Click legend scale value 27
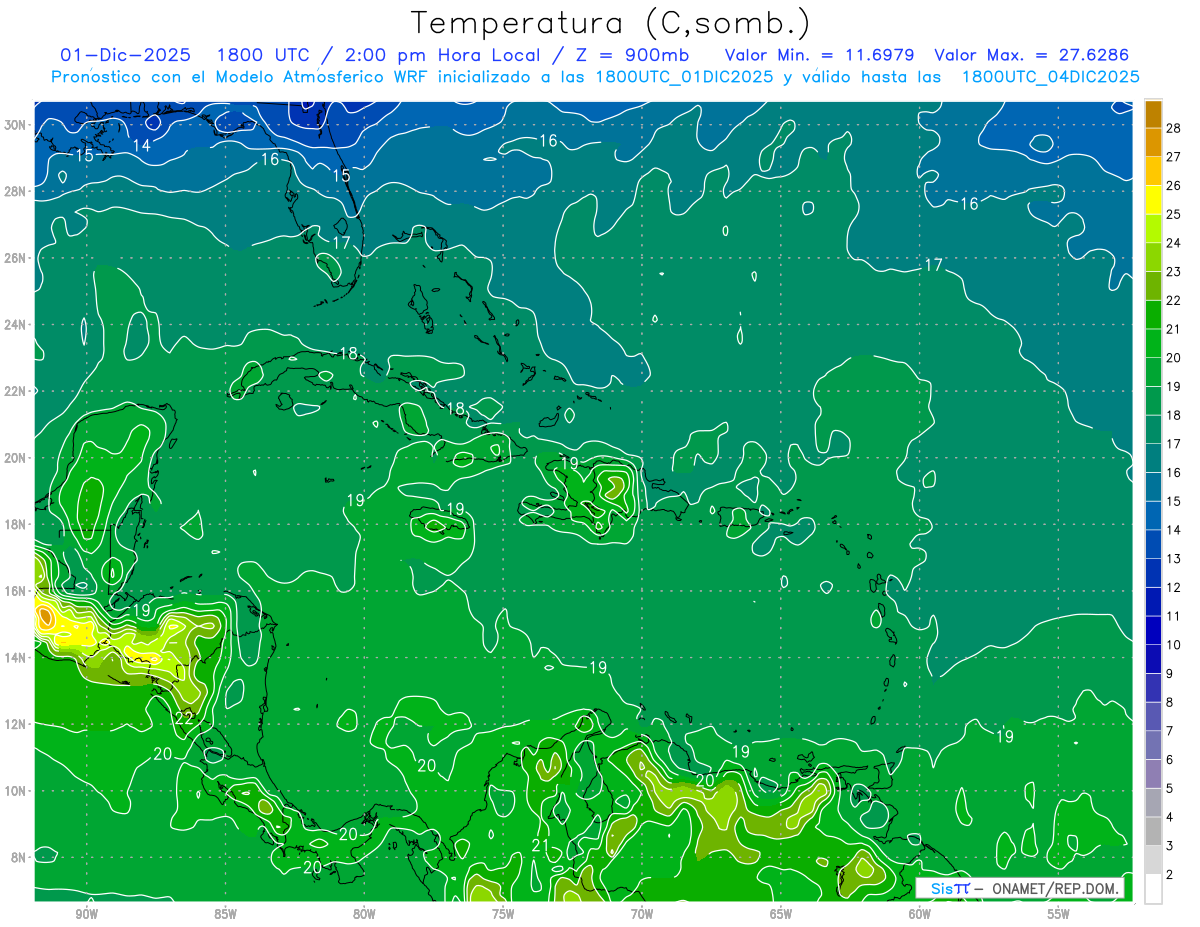The height and width of the screenshot is (927, 1200). point(1174,156)
